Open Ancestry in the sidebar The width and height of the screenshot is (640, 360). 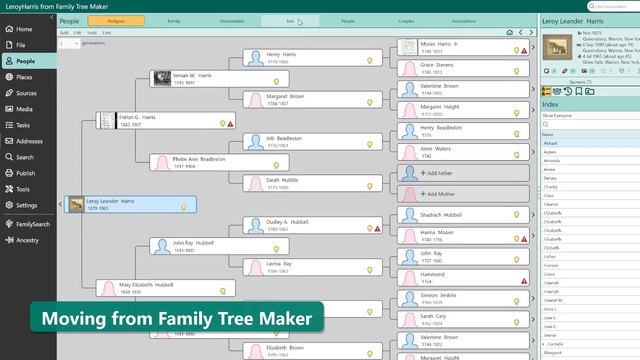click(27, 240)
